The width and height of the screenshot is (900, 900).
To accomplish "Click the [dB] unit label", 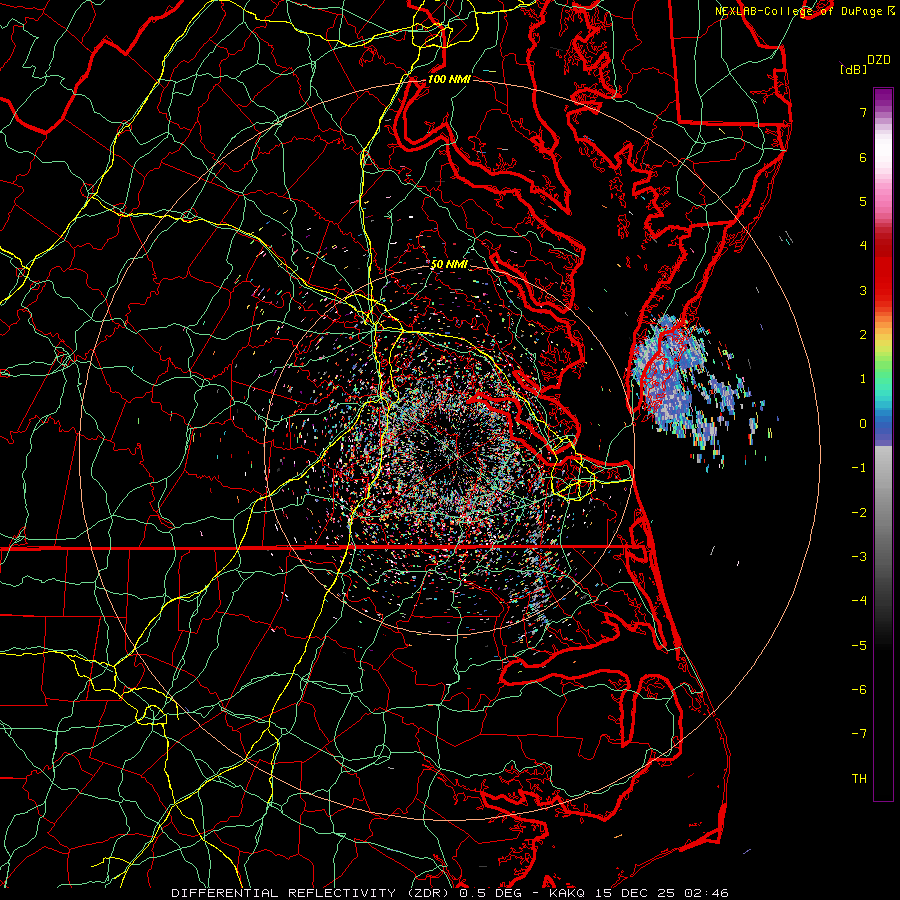I will point(854,69).
